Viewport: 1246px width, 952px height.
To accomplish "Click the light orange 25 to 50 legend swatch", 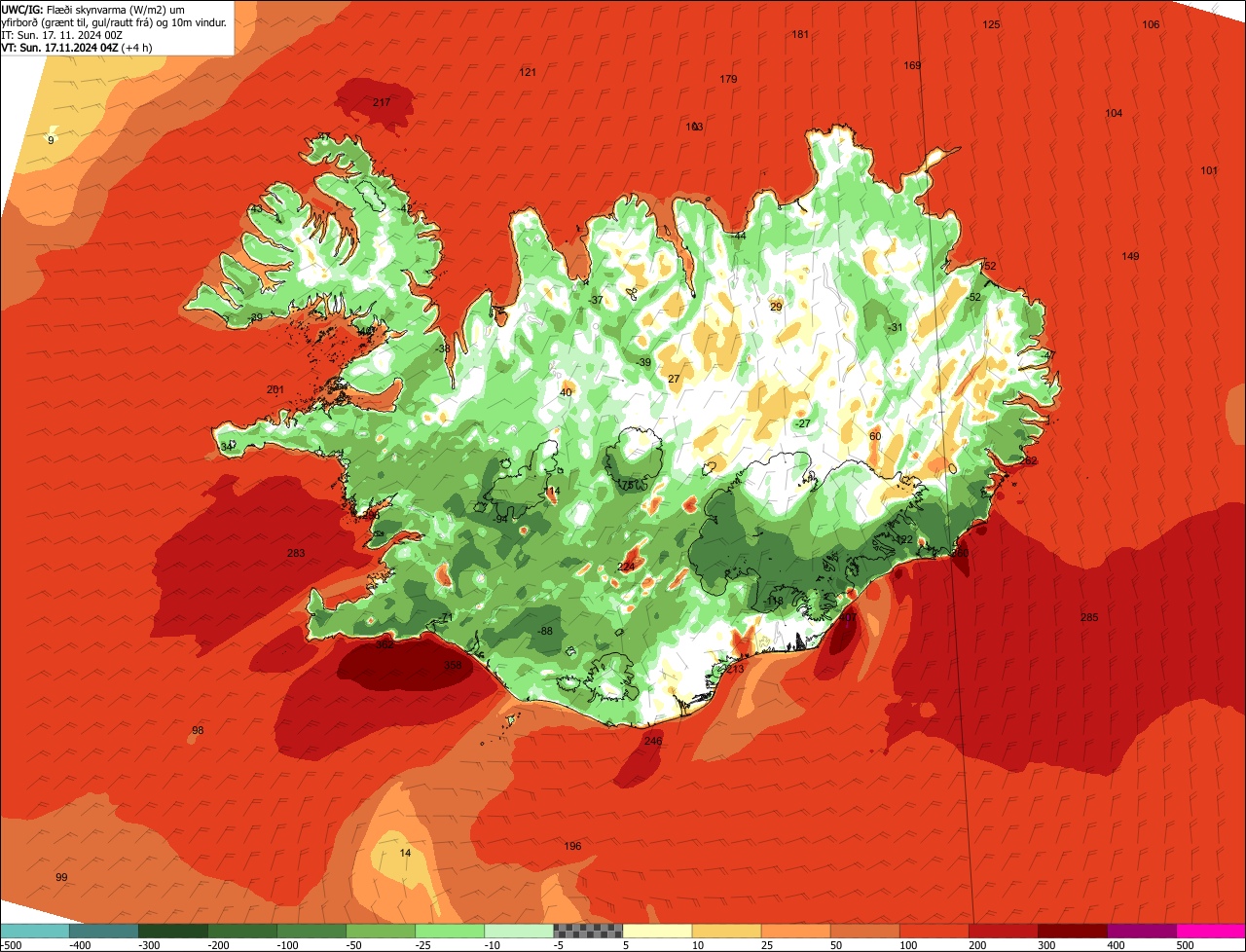I will (x=795, y=931).
